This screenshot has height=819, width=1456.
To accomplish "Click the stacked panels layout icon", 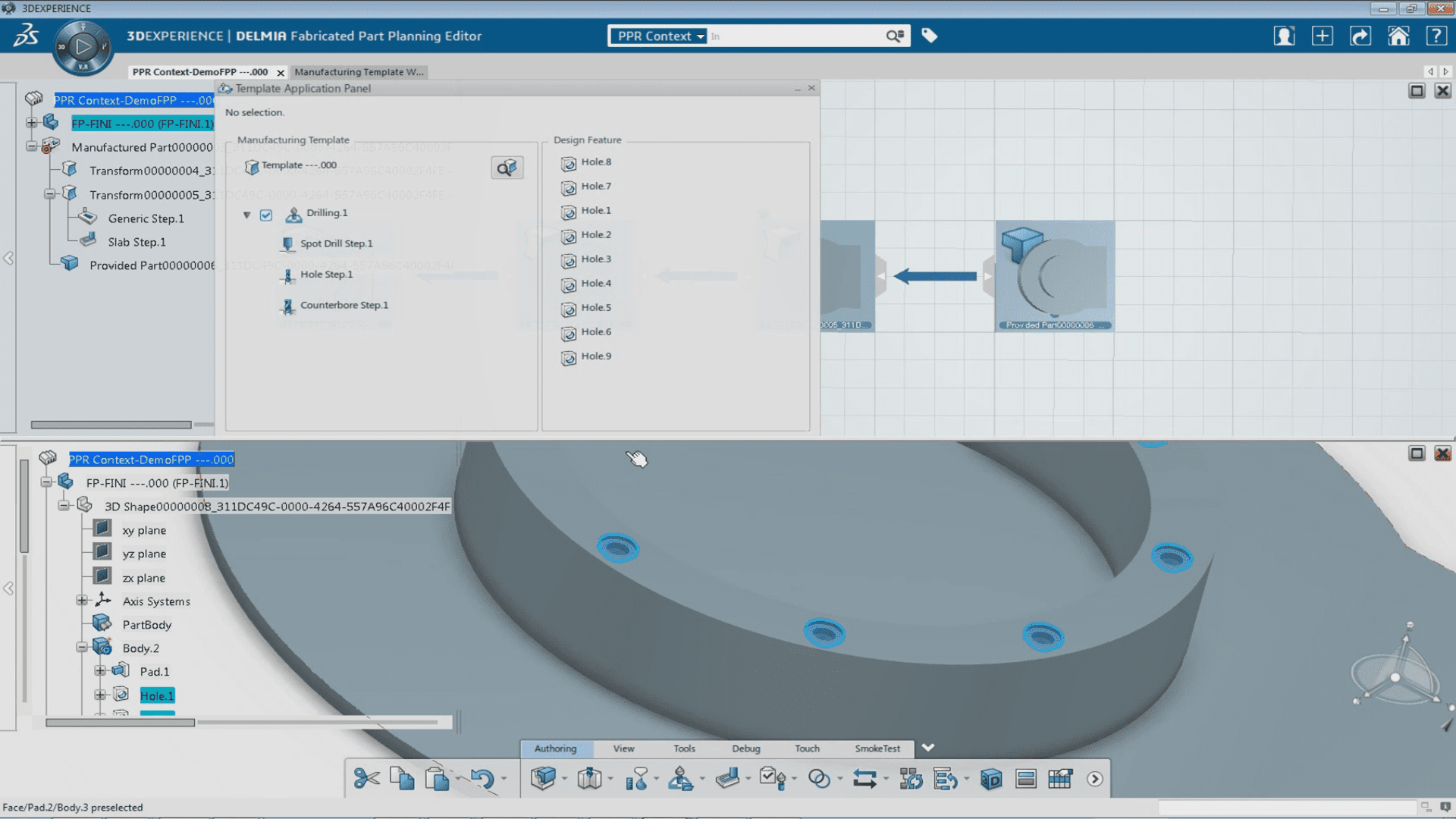I will pos(1026,779).
